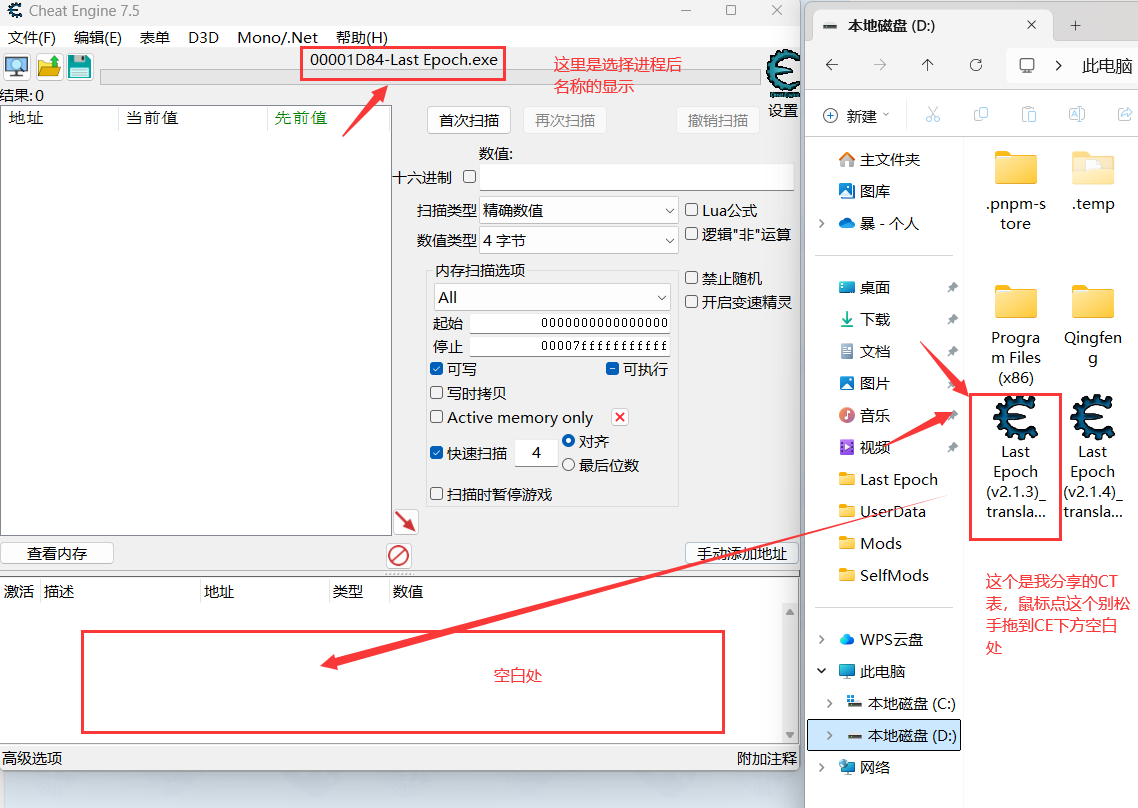Click the open cheat table folder icon
This screenshot has height=808, width=1138.
pos(49,67)
